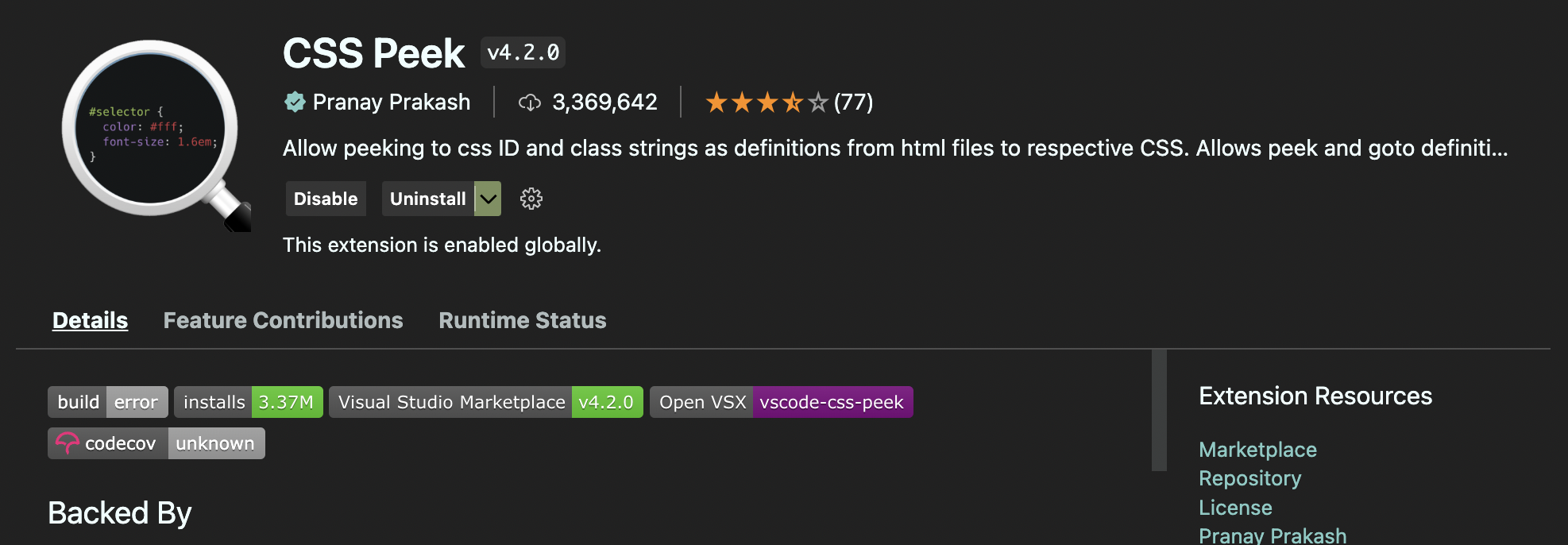Open the Marketplace resource link
The width and height of the screenshot is (1568, 545).
point(1257,450)
